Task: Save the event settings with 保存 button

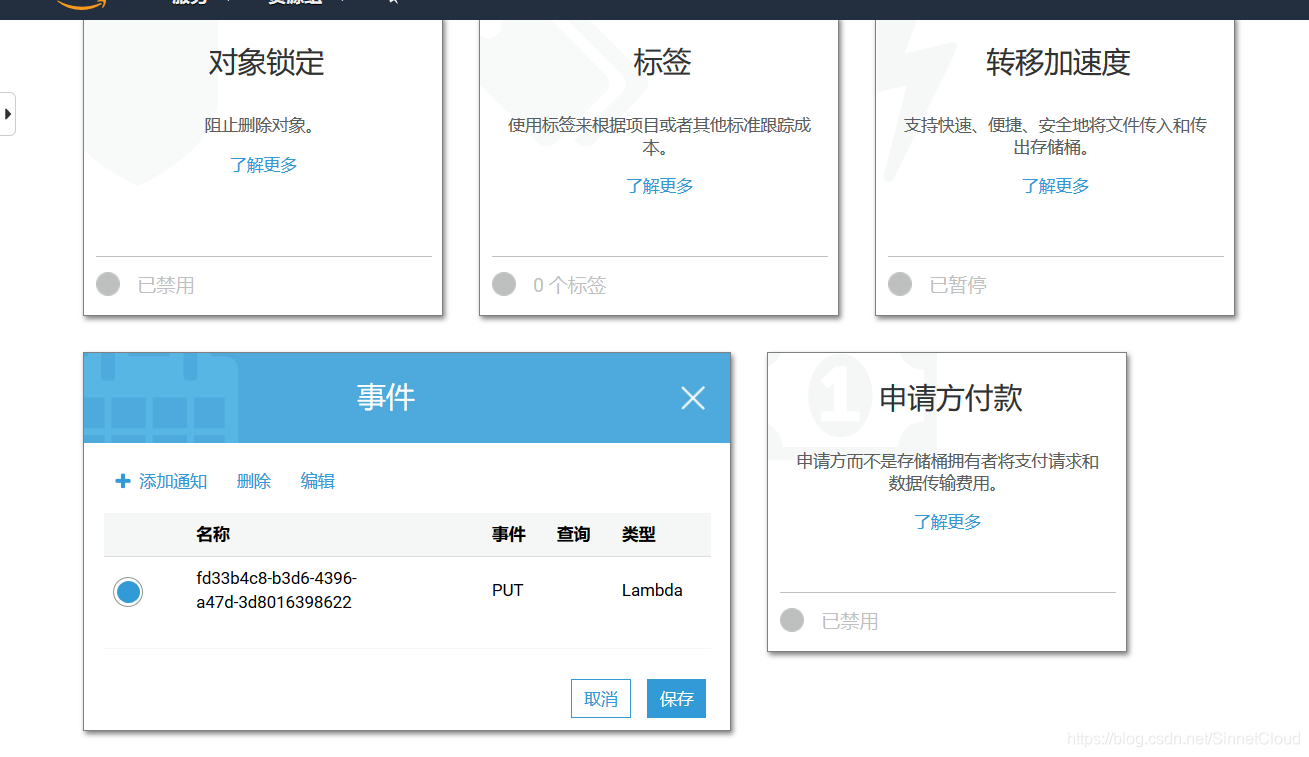Action: pyautogui.click(x=676, y=698)
